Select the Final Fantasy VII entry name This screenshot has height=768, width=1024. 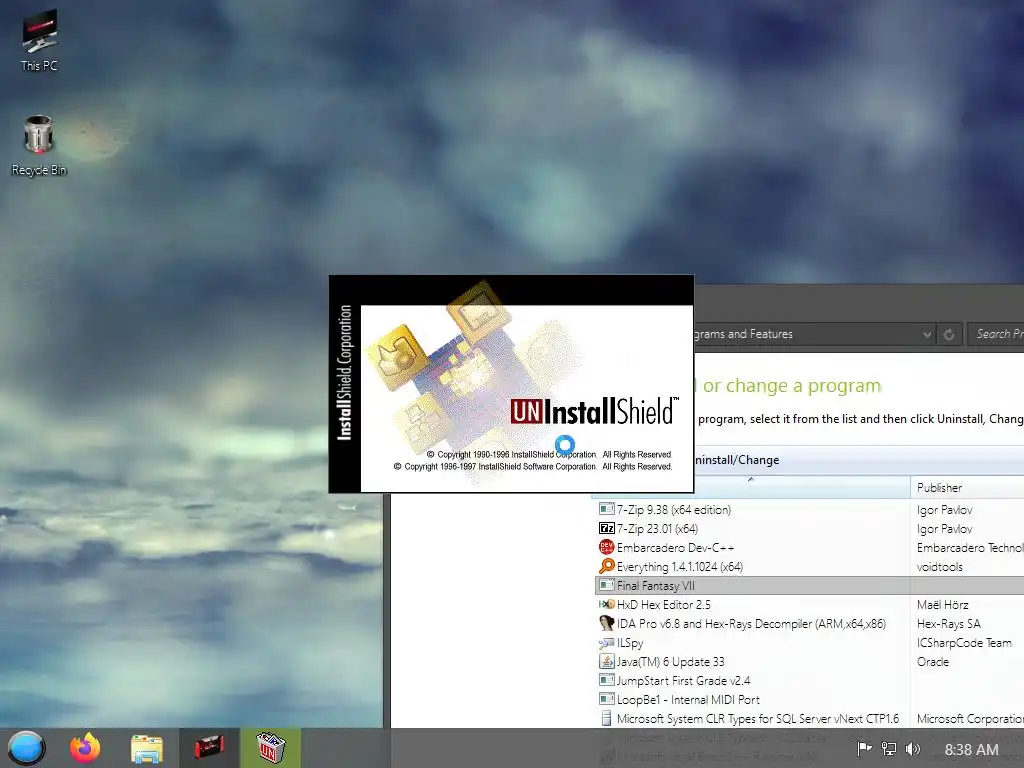pyautogui.click(x=656, y=585)
